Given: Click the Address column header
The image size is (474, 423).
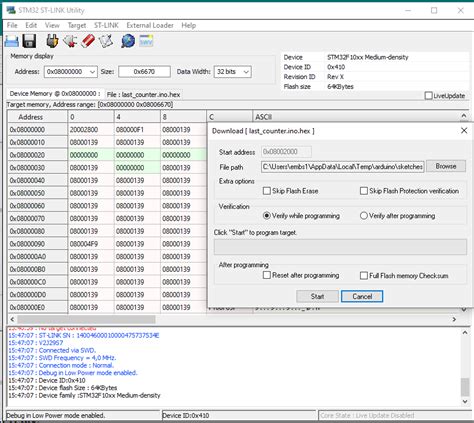Looking at the screenshot, I should 37,117.
